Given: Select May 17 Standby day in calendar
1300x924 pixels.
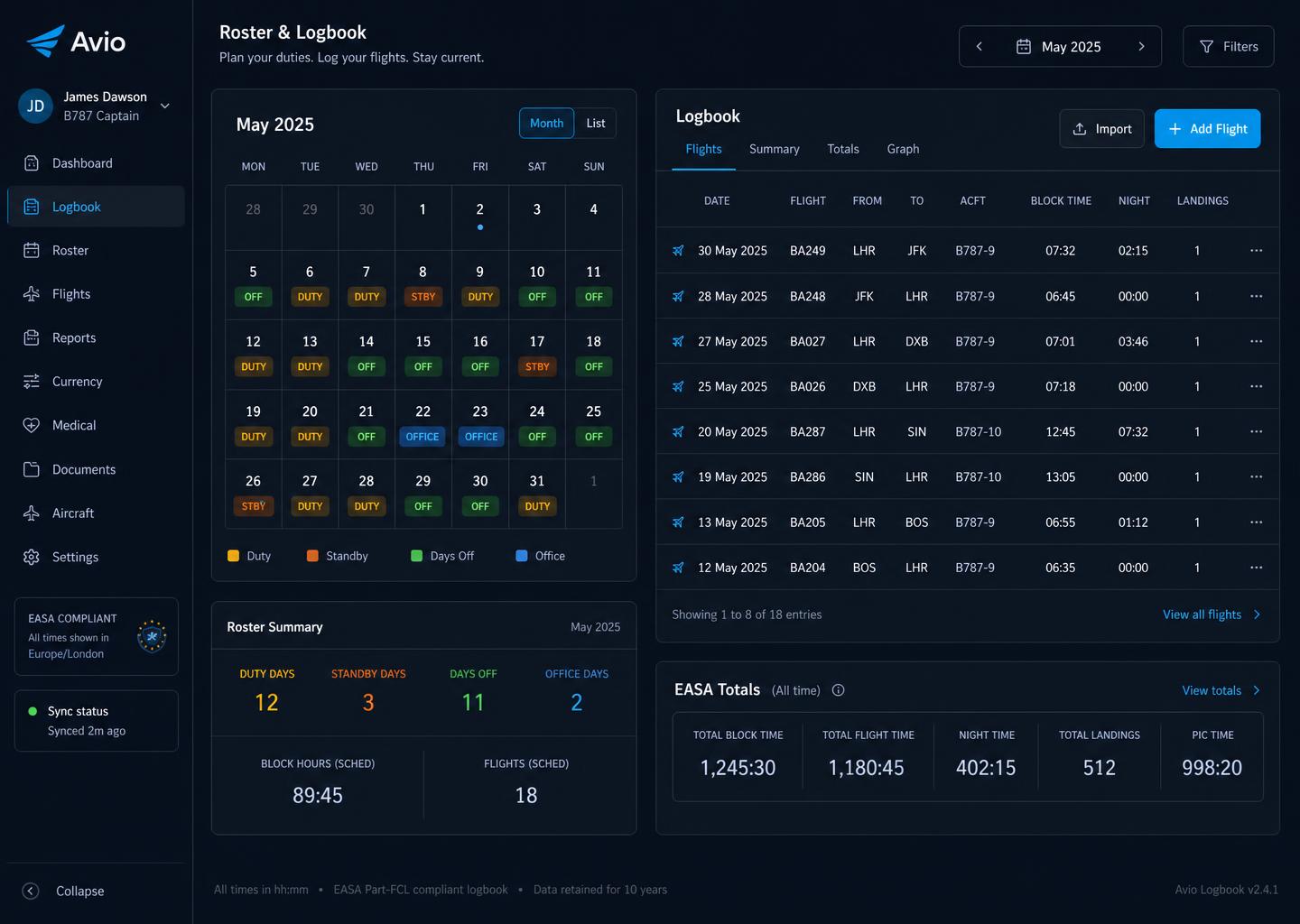Looking at the screenshot, I should 537,355.
